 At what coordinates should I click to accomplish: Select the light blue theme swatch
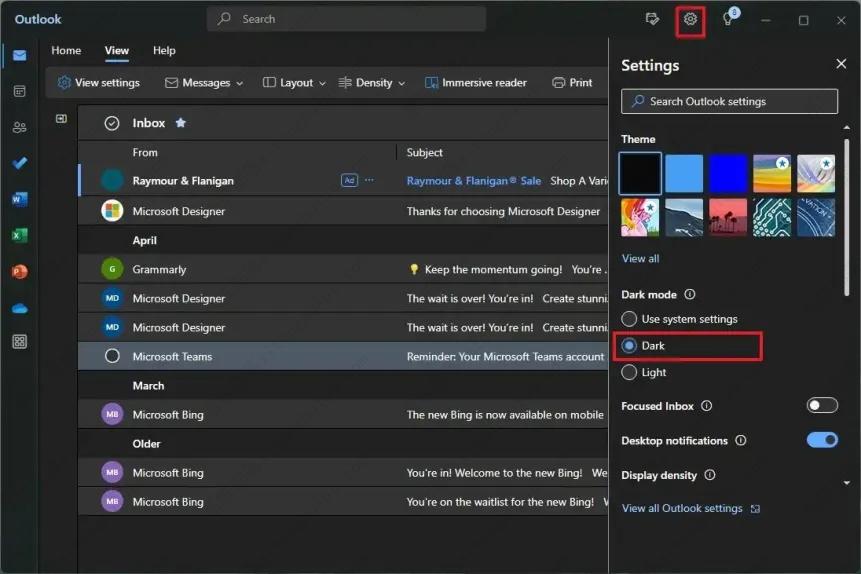(684, 174)
